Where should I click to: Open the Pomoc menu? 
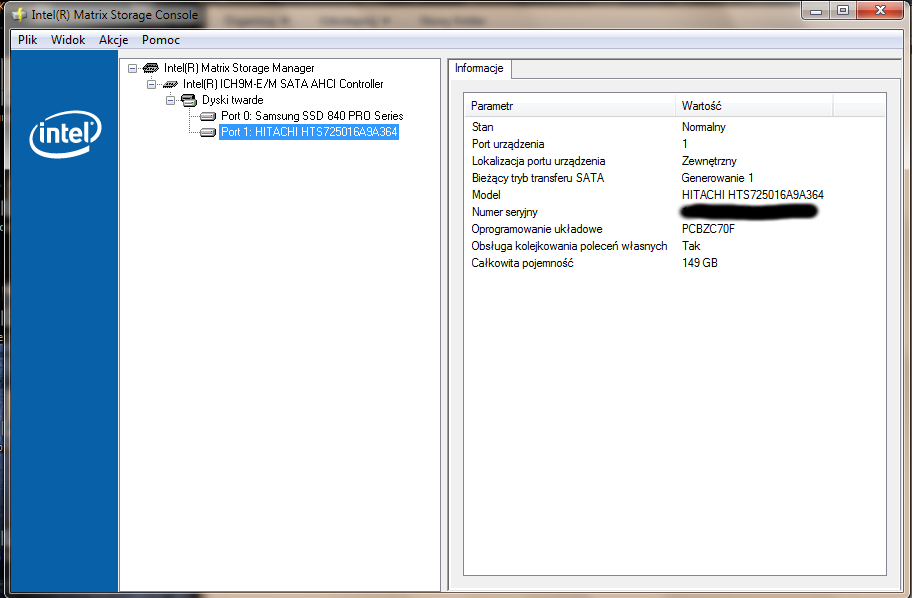point(161,40)
